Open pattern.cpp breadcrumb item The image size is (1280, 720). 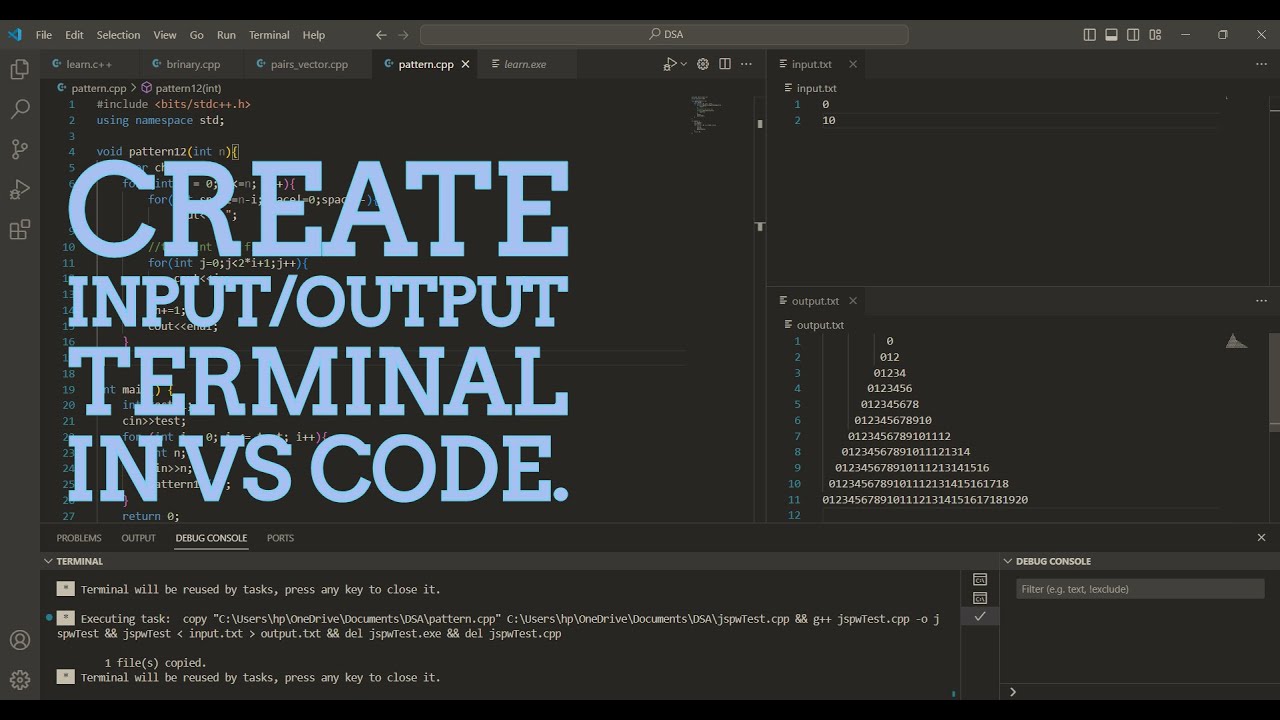(x=99, y=88)
